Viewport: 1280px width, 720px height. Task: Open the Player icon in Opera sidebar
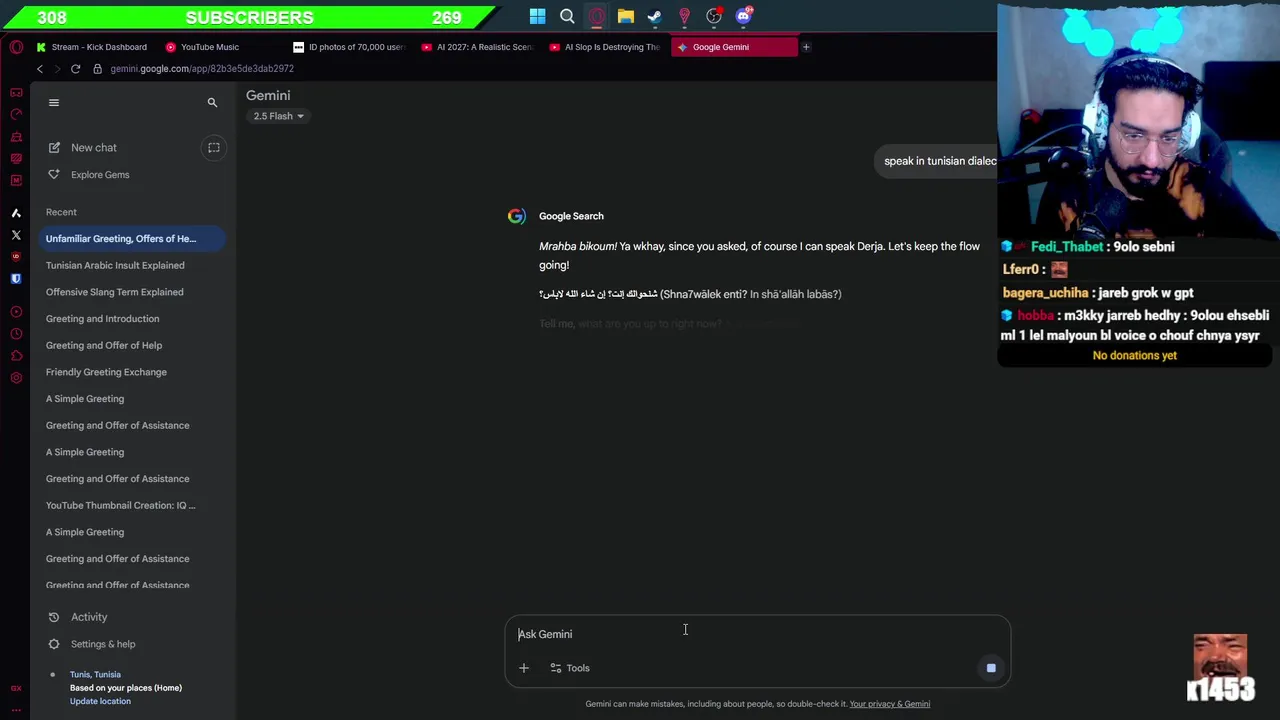16,312
